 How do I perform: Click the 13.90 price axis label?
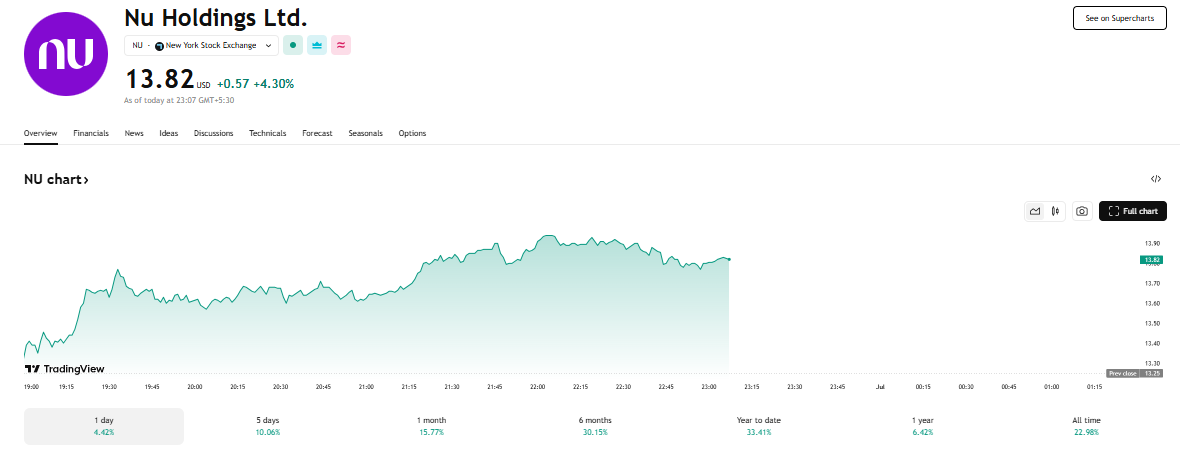[1151, 243]
